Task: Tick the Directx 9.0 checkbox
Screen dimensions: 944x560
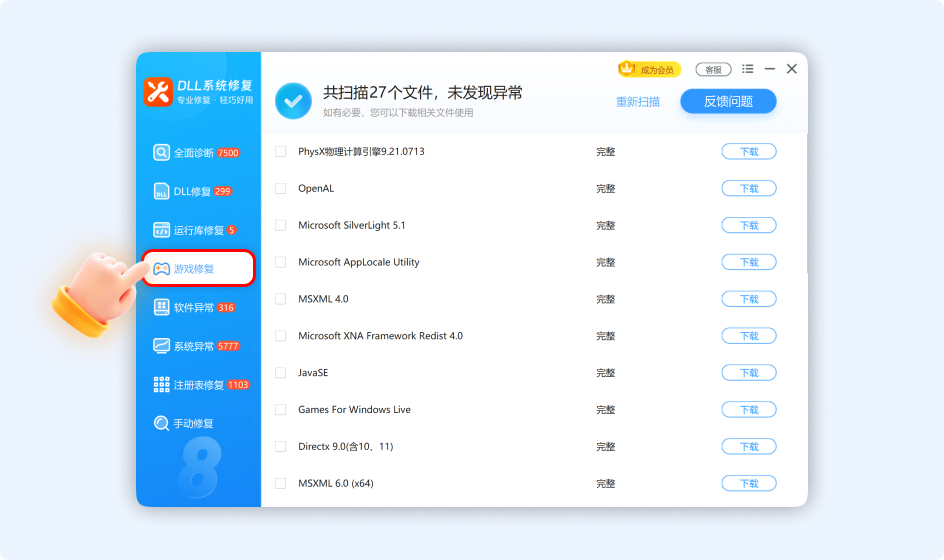Action: 281,446
